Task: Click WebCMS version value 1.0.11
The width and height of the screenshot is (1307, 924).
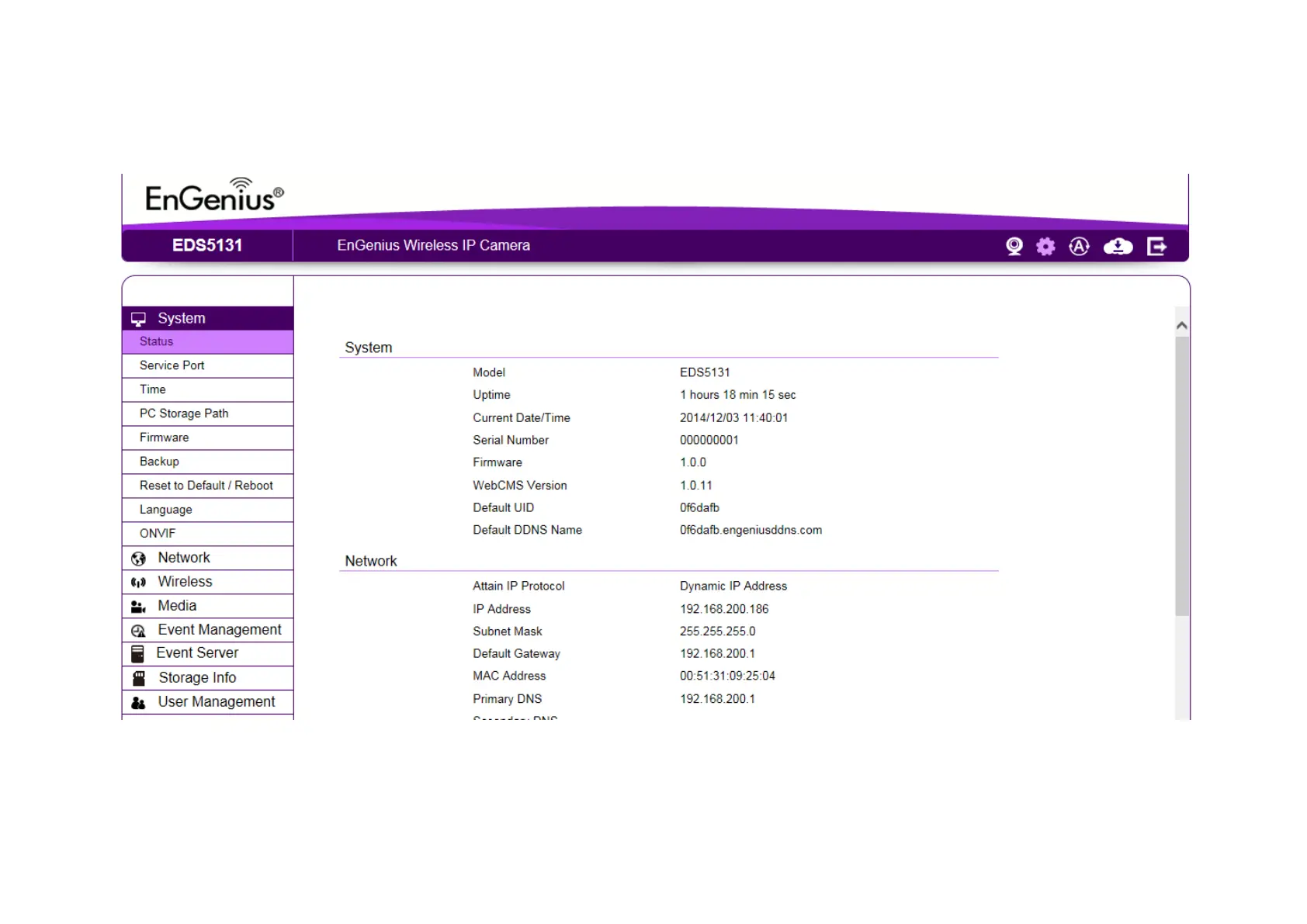Action: [x=696, y=485]
